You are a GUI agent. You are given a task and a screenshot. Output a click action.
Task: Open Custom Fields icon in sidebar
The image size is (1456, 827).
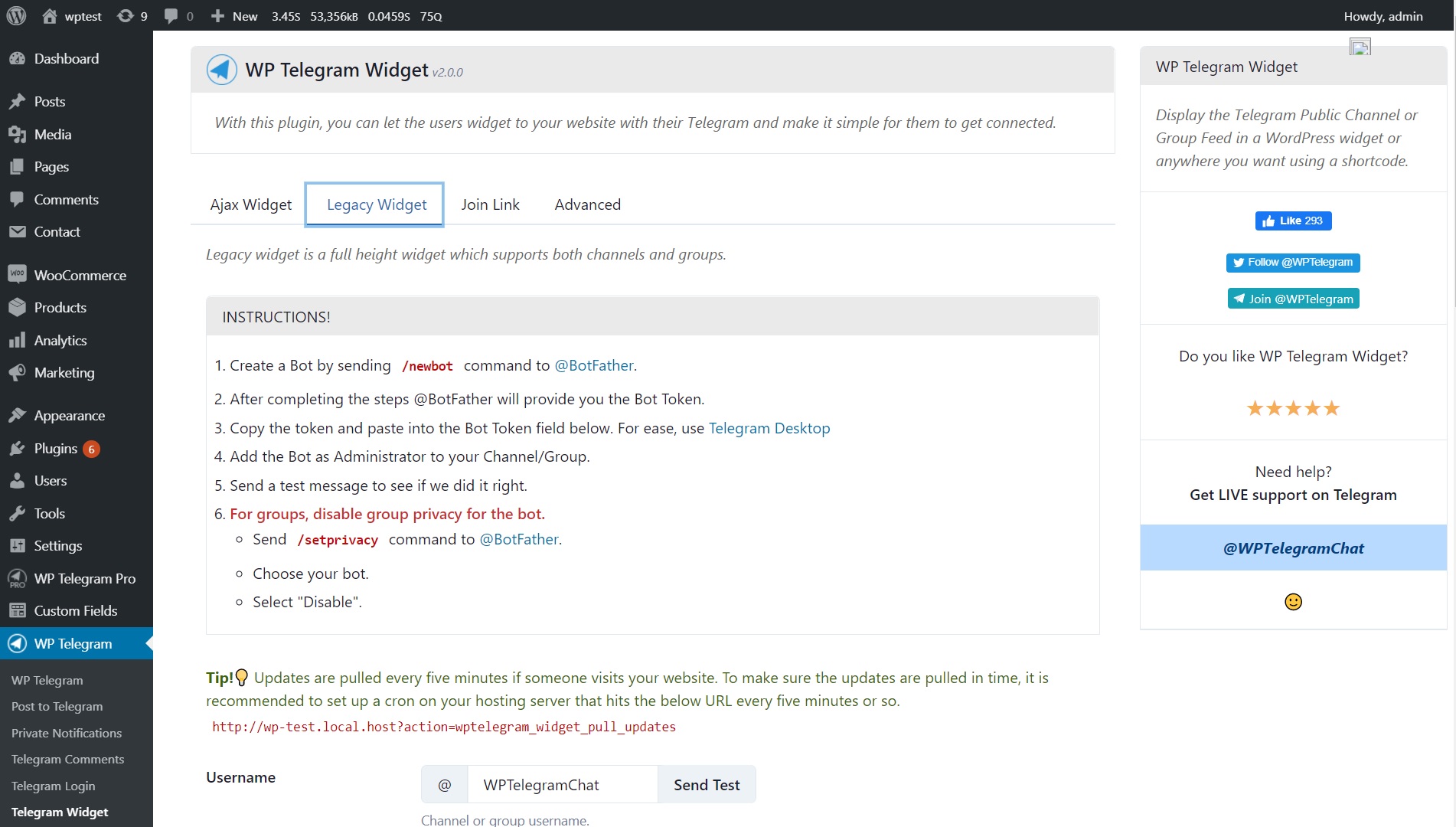click(x=17, y=611)
